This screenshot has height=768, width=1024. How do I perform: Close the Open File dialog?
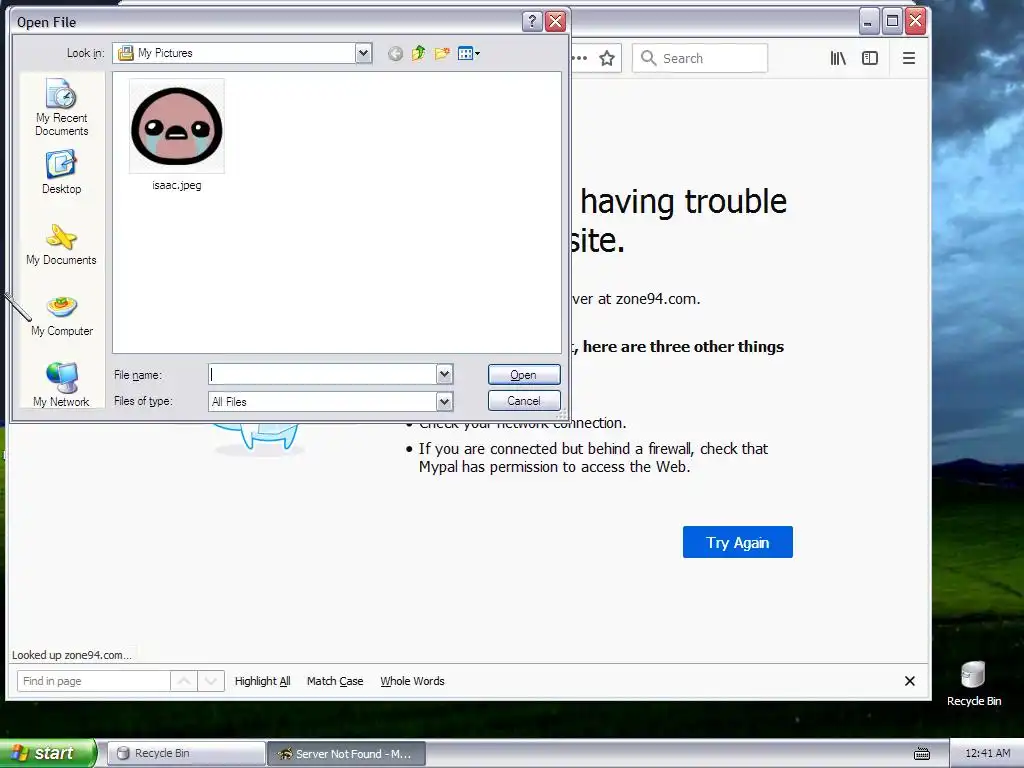556,22
